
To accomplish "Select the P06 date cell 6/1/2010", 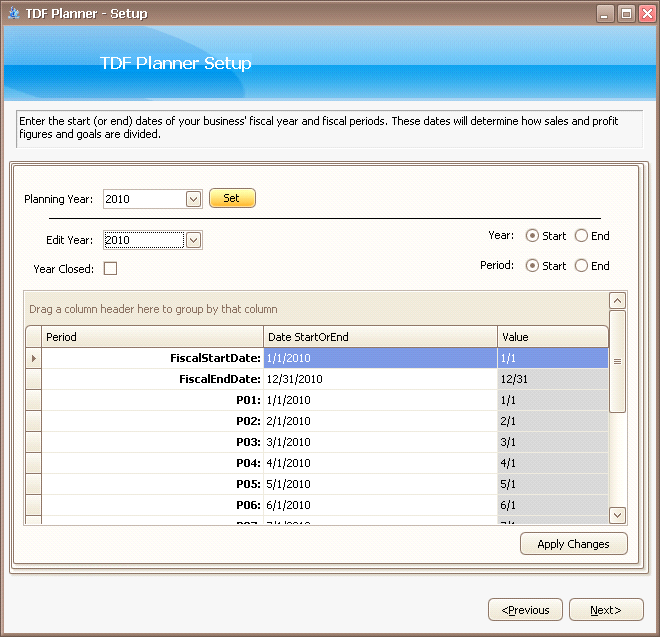I will (x=381, y=505).
